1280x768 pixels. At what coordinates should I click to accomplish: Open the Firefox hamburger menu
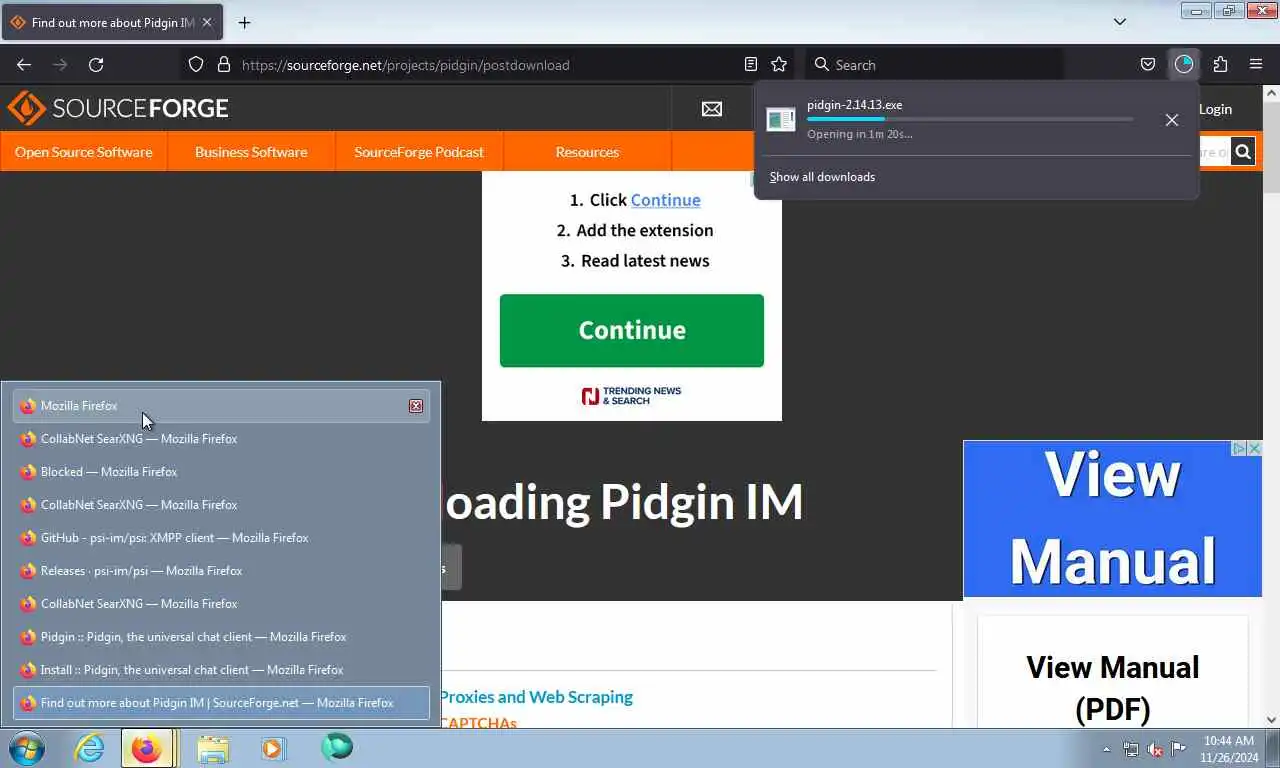[x=1256, y=65]
